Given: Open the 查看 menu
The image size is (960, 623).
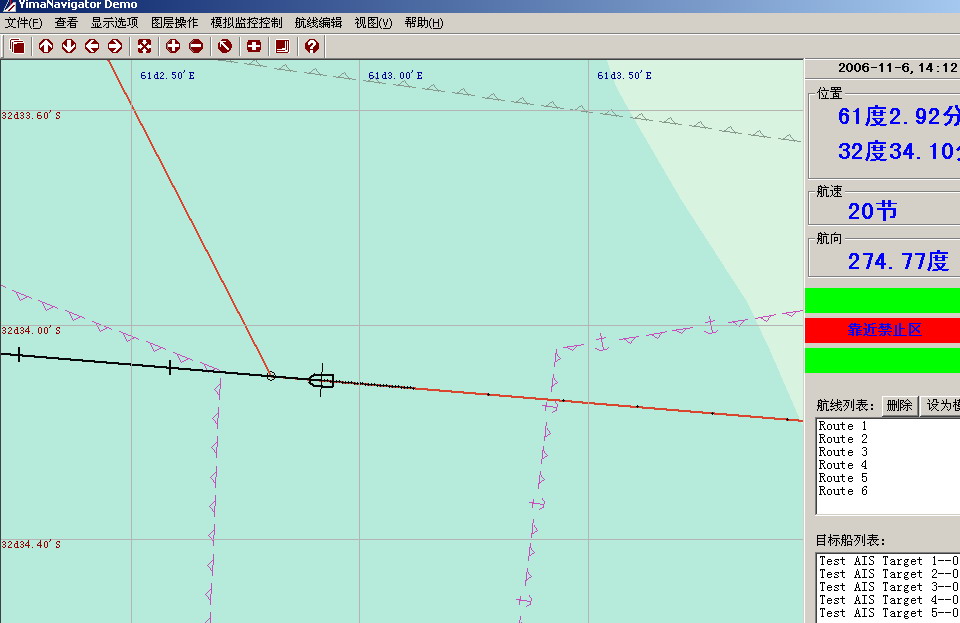Looking at the screenshot, I should coord(66,23).
